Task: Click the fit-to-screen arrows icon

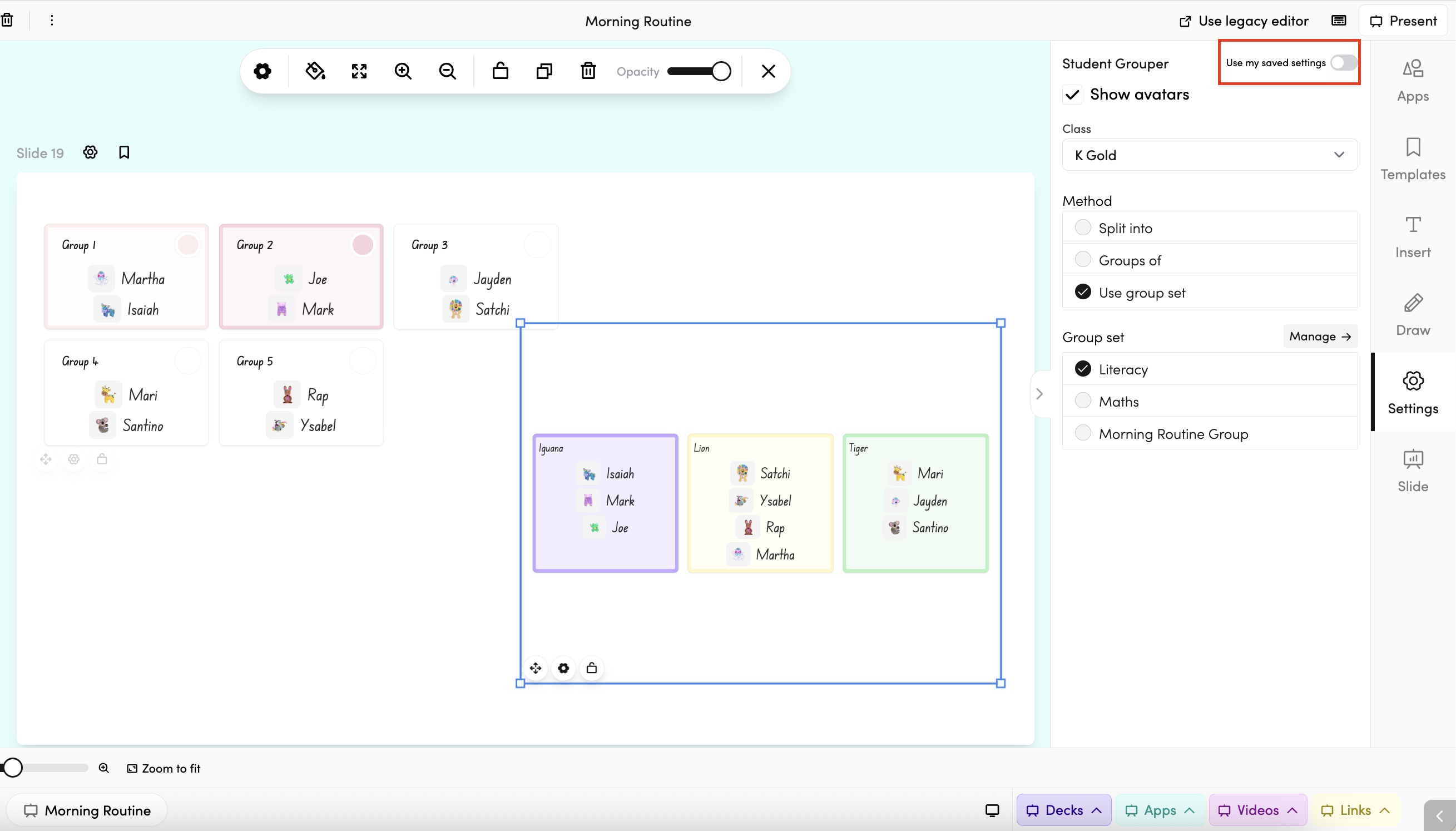Action: (359, 71)
